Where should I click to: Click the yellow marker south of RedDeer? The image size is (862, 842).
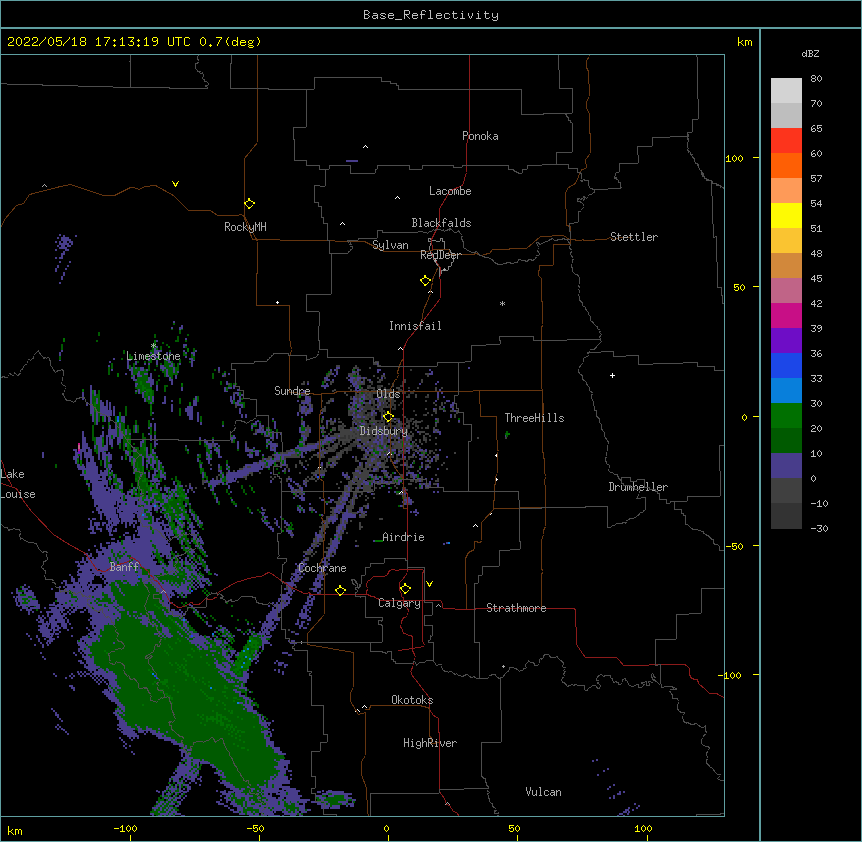426,281
